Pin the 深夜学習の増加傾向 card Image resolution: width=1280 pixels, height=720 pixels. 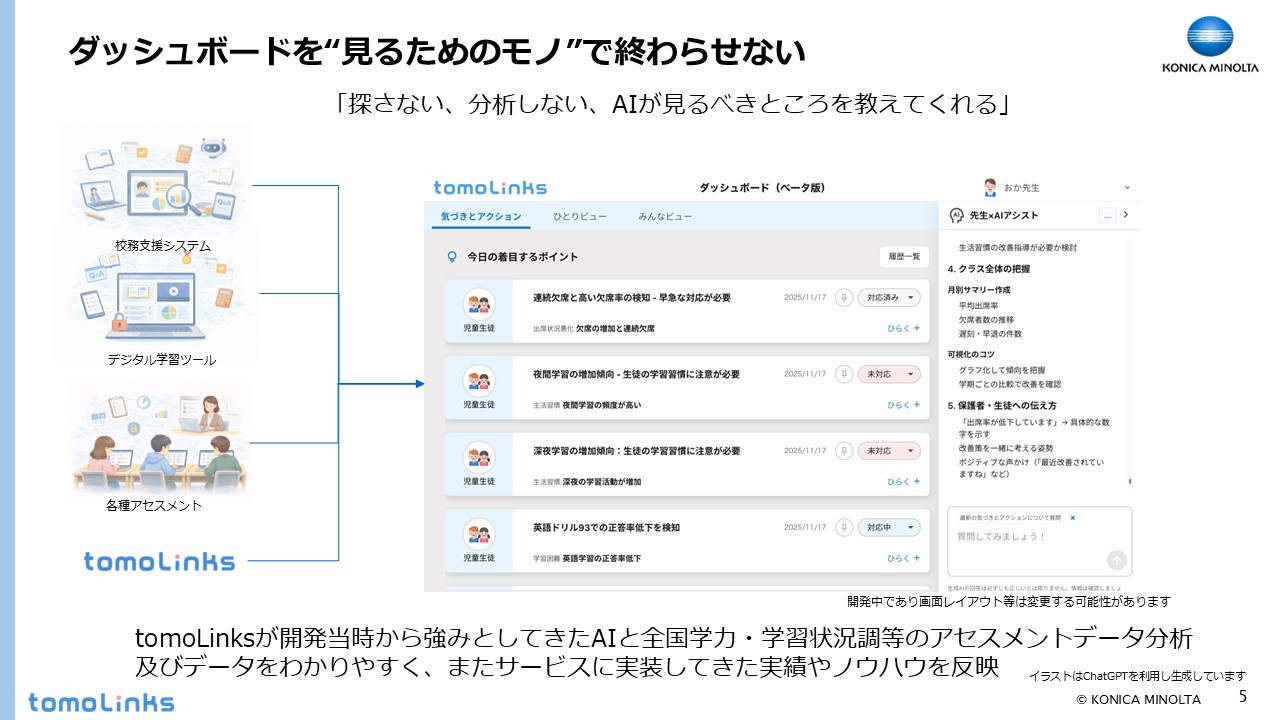coord(844,450)
